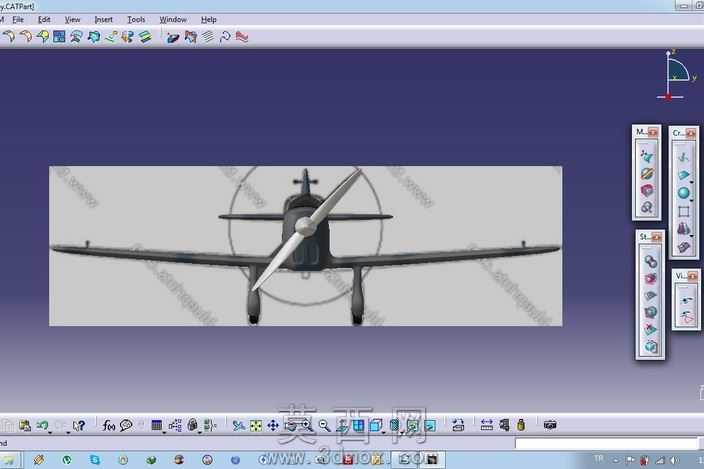Click the red flag icon in top toolbar

(x=242, y=37)
